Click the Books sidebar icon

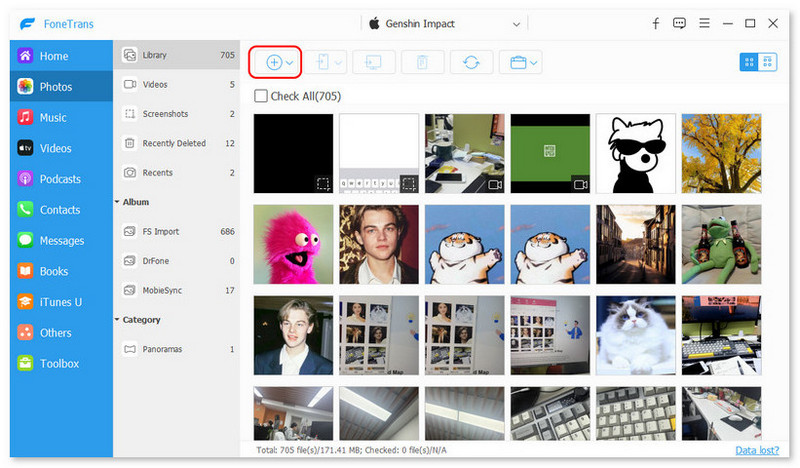click(x=25, y=270)
